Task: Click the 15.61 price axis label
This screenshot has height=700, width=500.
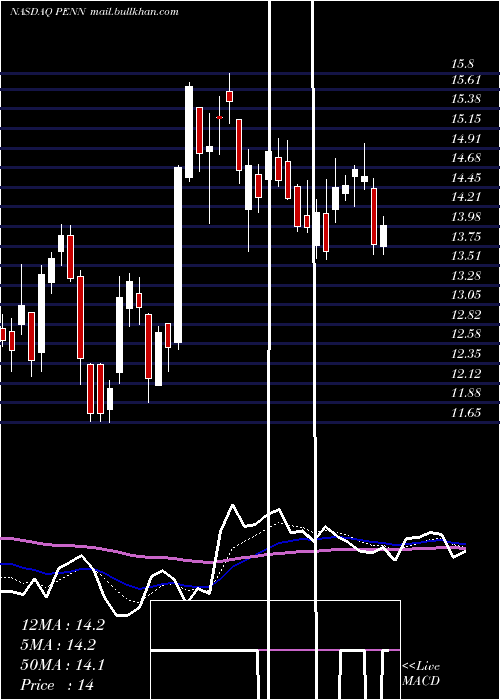Action: [x=466, y=80]
